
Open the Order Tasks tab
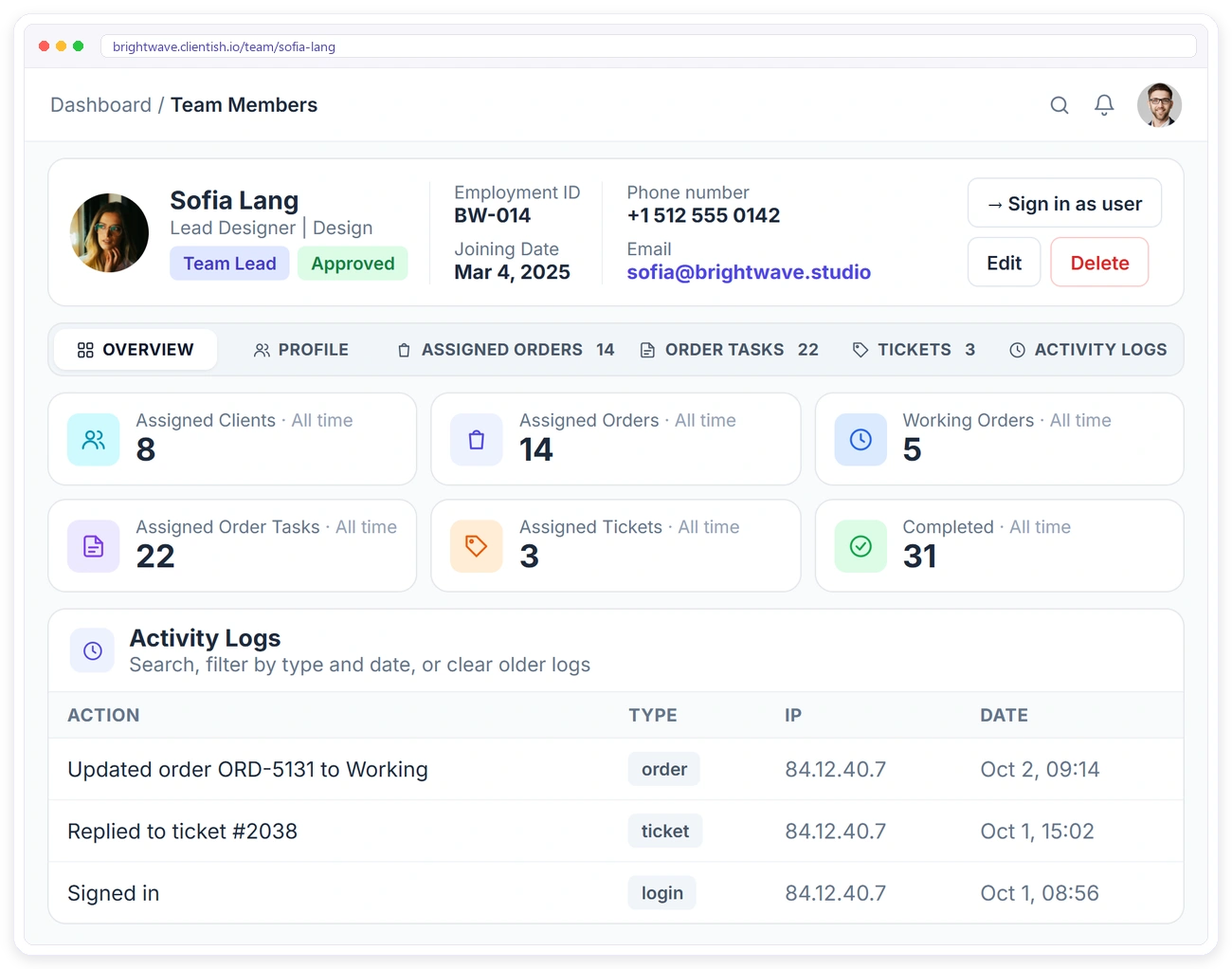pyautogui.click(x=730, y=350)
